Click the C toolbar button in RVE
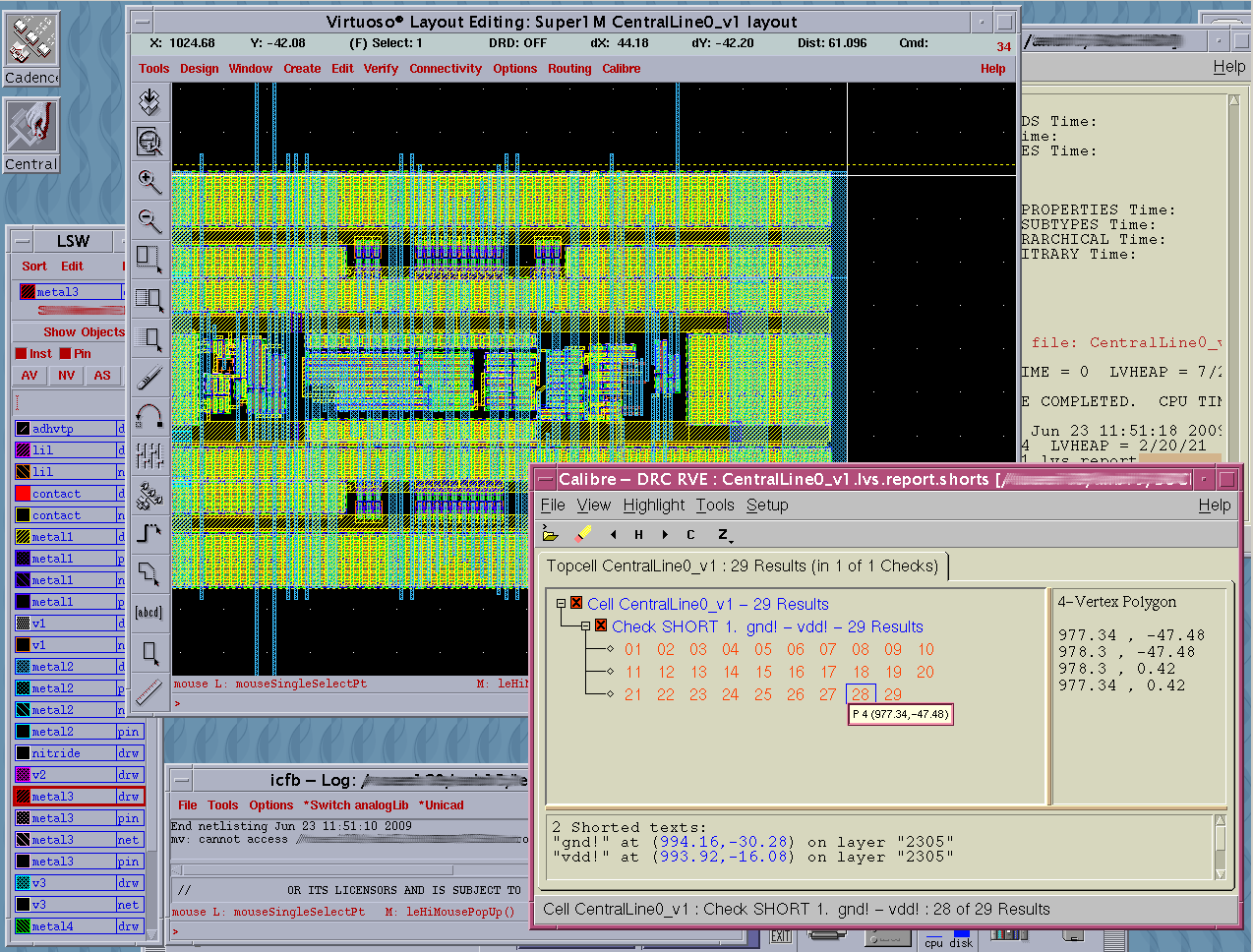 point(690,534)
